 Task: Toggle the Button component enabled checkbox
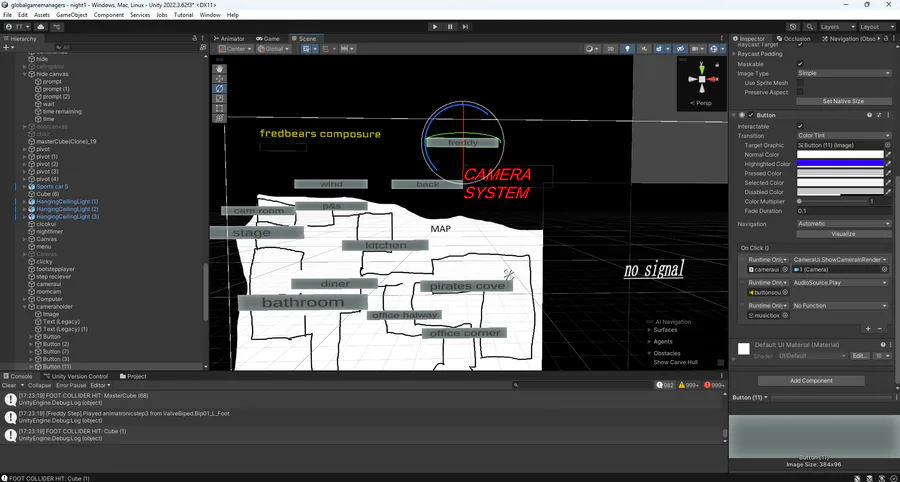tap(751, 115)
